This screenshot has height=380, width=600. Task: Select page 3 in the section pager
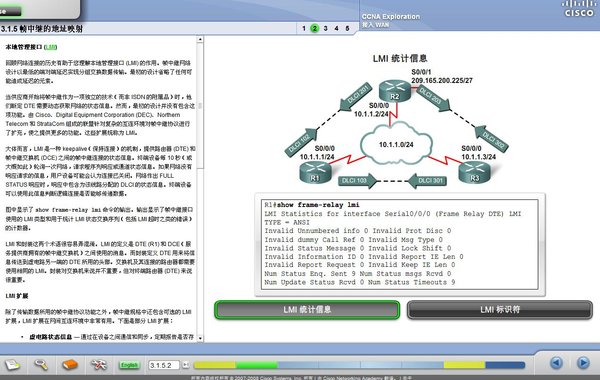coord(326,28)
